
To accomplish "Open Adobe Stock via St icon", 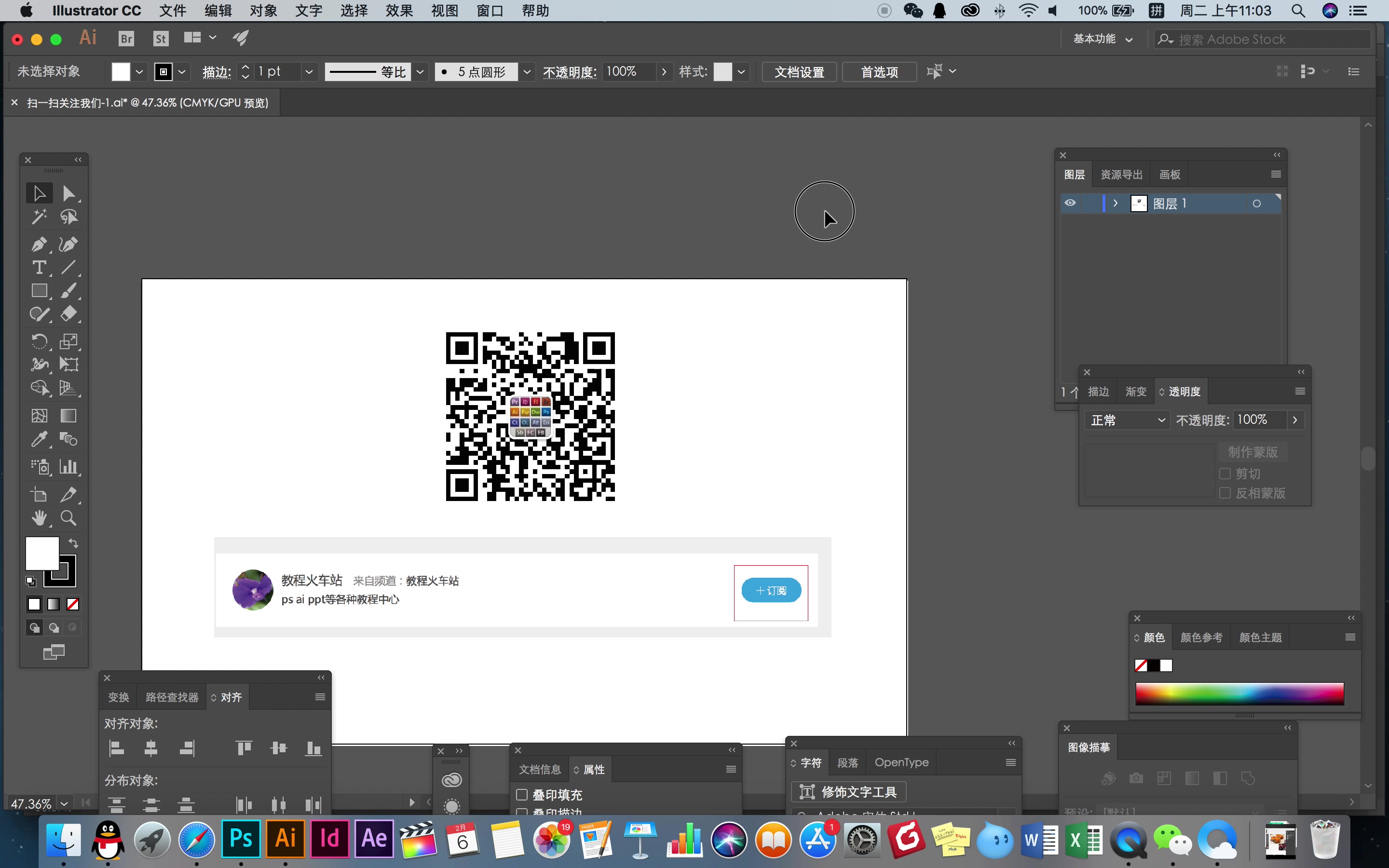I will (161, 39).
